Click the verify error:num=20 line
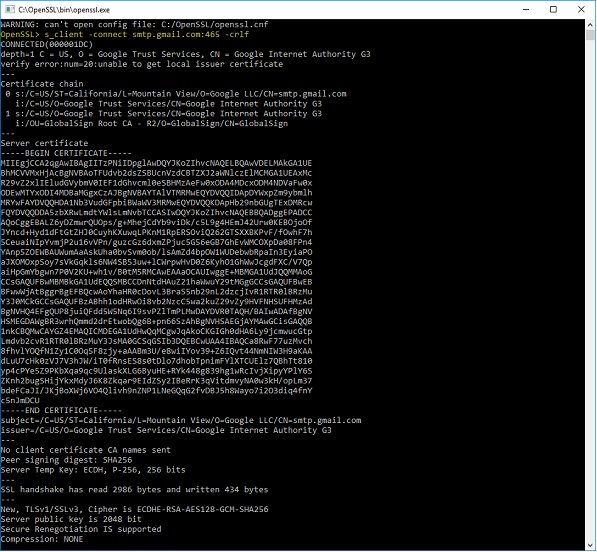Image resolution: width=597 pixels, height=552 pixels. click(x=142, y=64)
